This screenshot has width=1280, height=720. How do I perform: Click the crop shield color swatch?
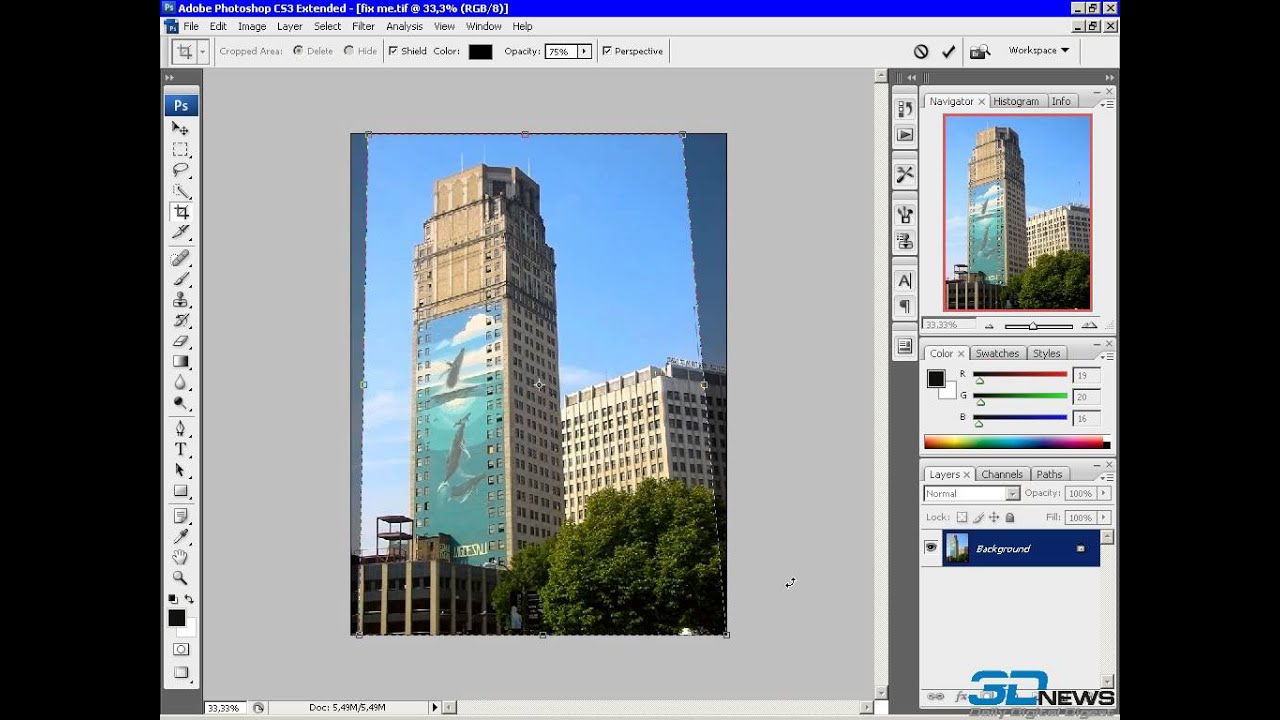(480, 52)
